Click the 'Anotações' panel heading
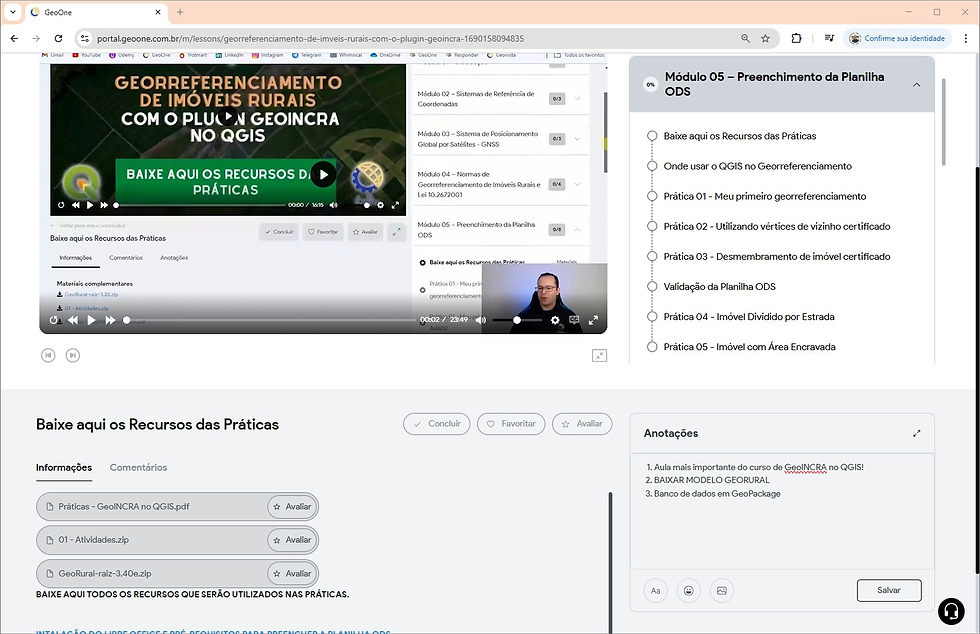Viewport: 980px width, 634px height. pyautogui.click(x=671, y=433)
